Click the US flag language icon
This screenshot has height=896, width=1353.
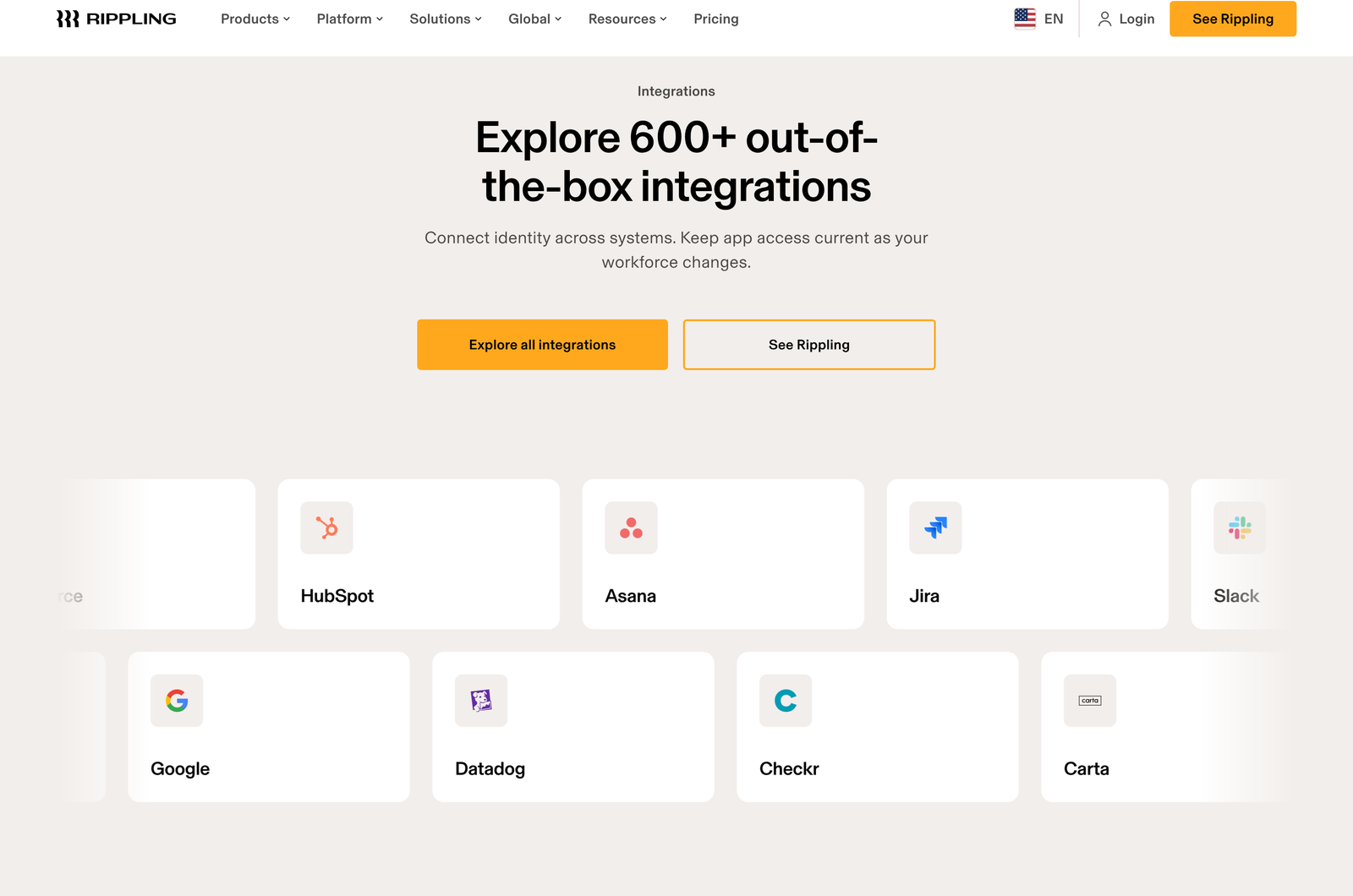1025,19
